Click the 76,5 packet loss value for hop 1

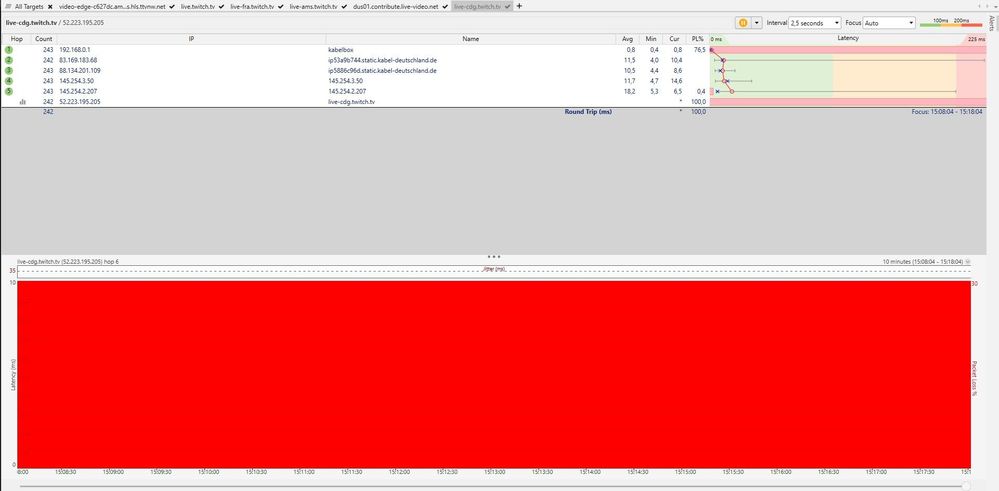698,50
